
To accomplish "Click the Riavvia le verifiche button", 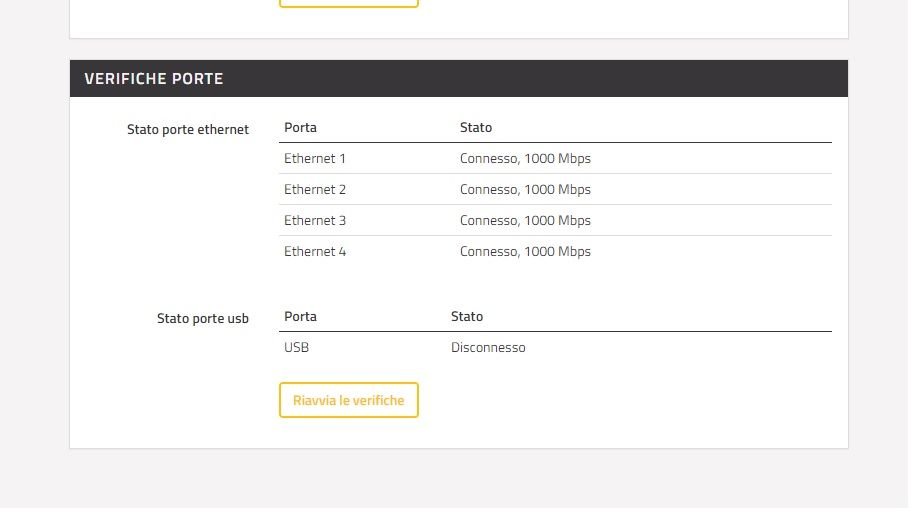I will 349,400.
